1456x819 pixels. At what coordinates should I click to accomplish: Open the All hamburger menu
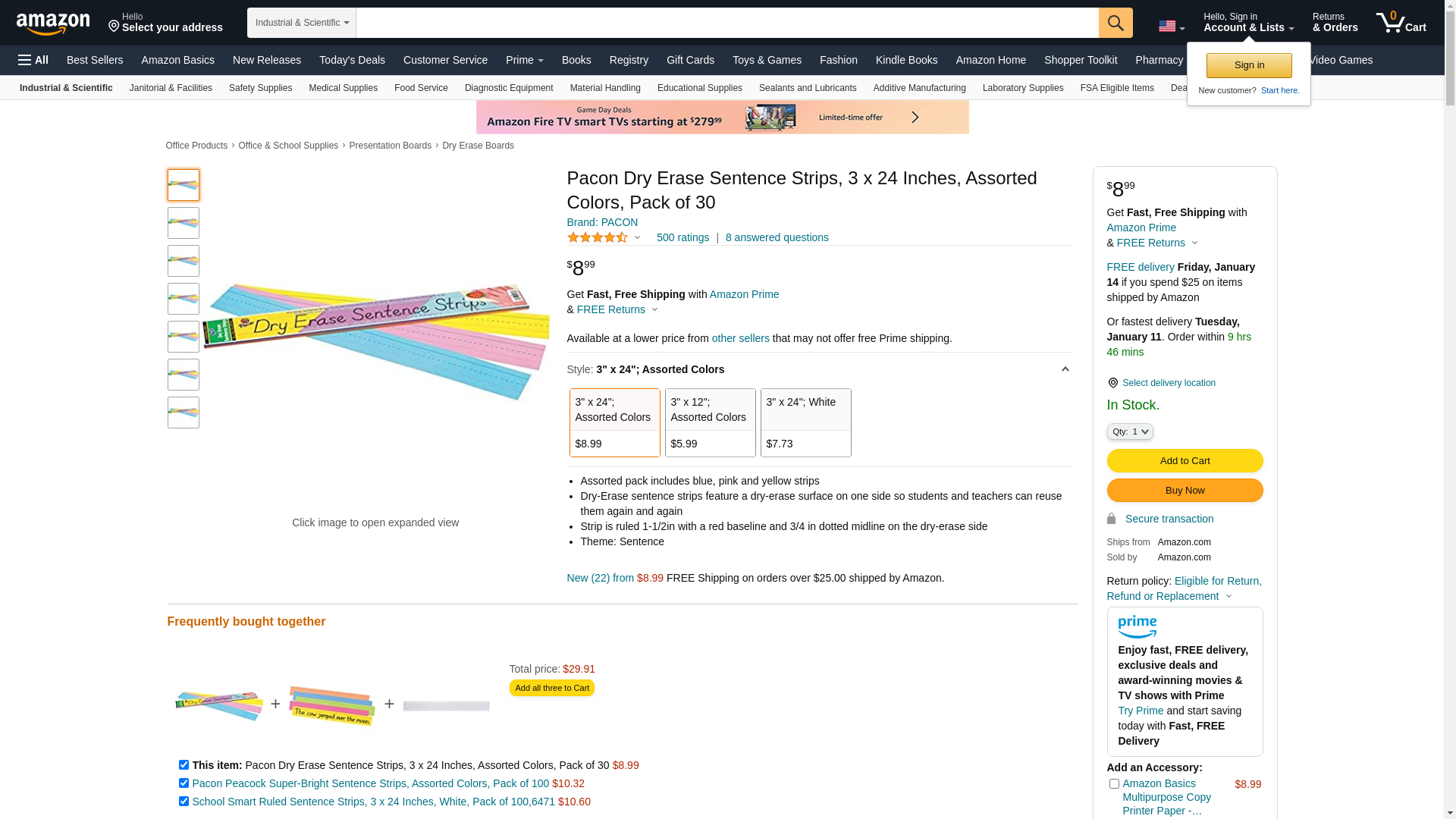click(33, 60)
